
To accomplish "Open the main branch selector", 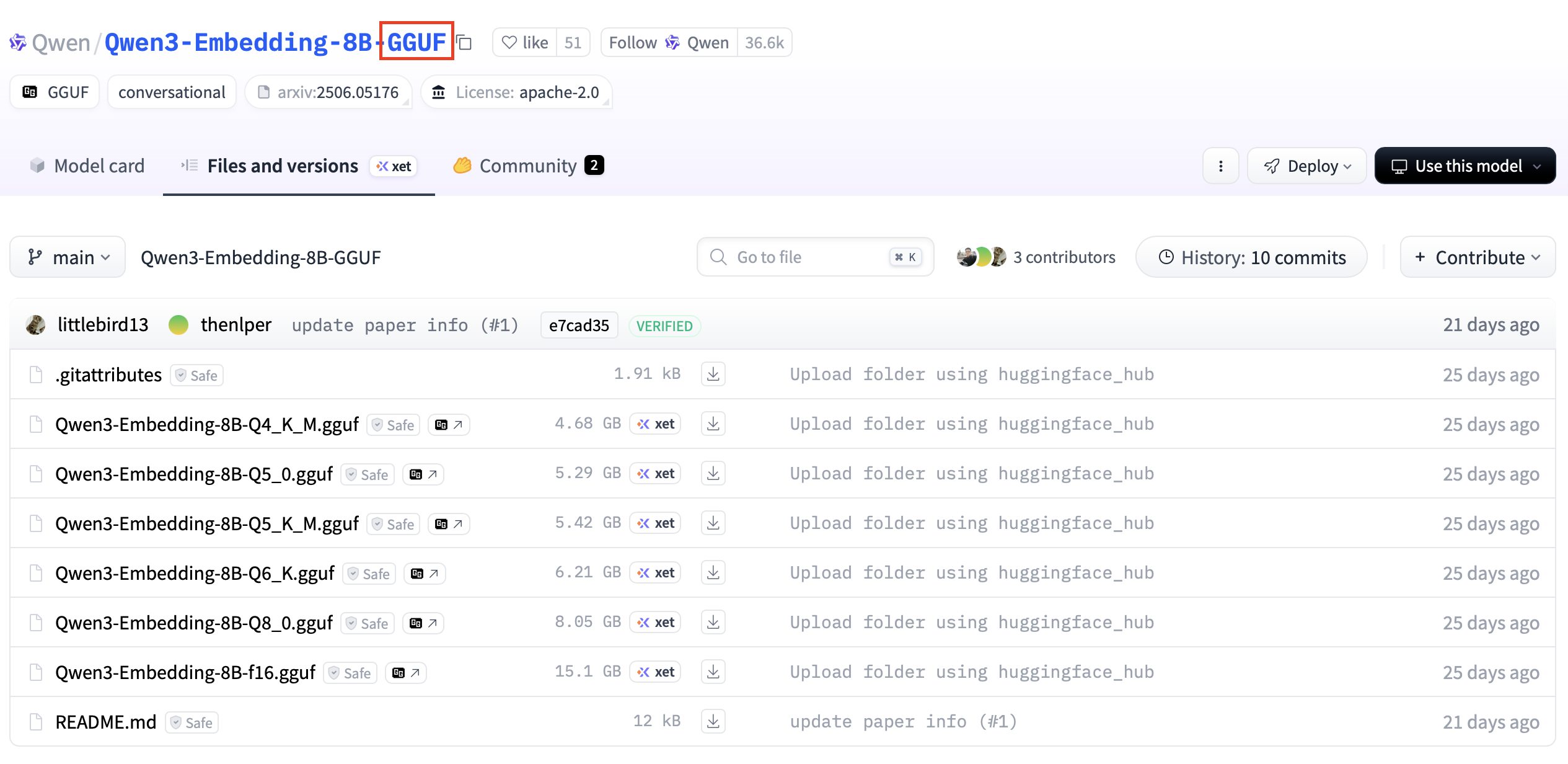I will coord(68,257).
